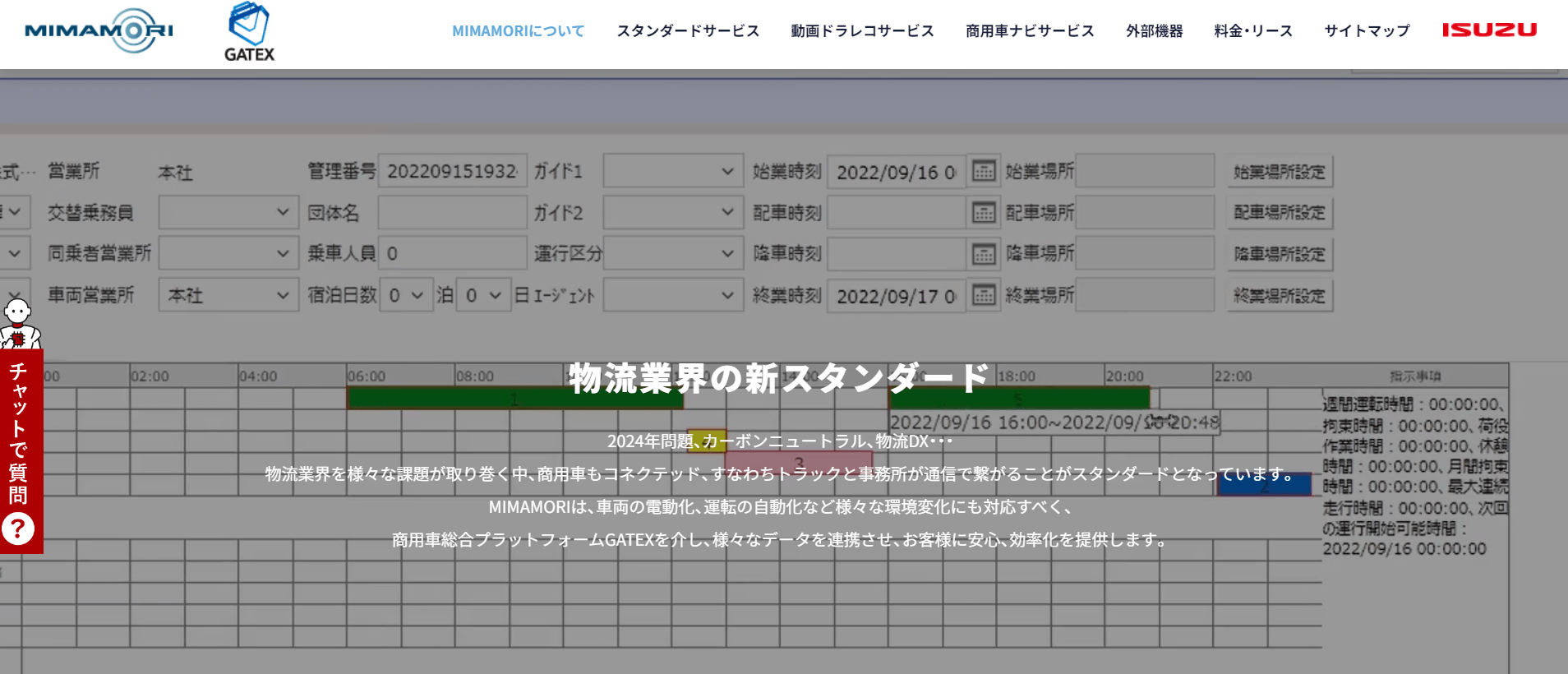
Task: Click the 団体名 input field
Action: tap(452, 212)
